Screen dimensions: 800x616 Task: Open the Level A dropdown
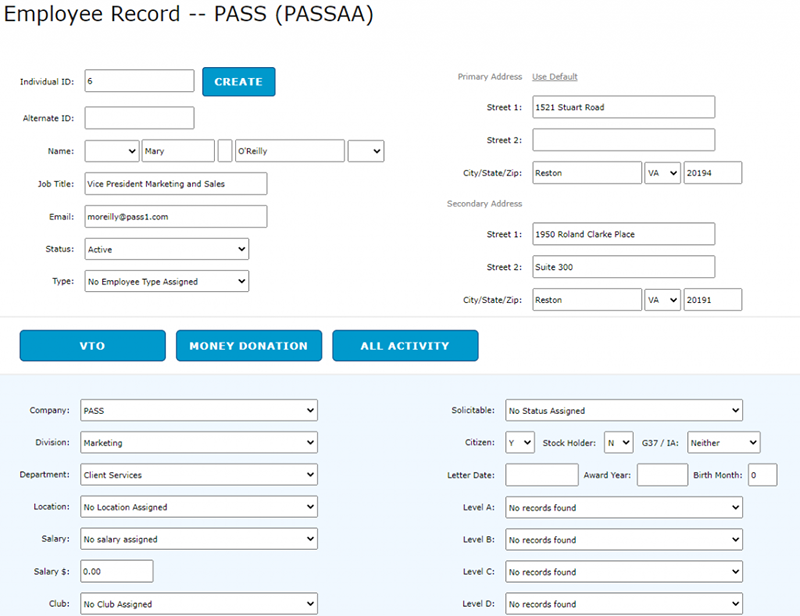pos(624,507)
